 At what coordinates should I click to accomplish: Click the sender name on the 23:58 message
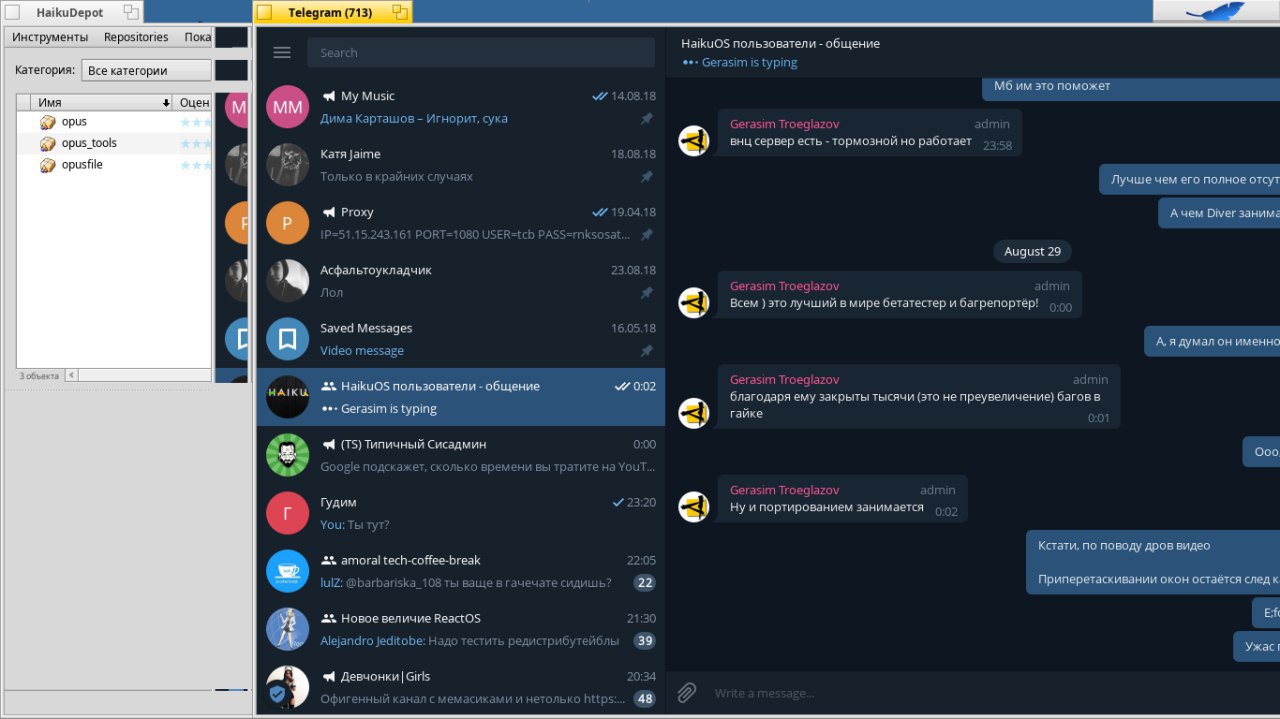pos(784,124)
